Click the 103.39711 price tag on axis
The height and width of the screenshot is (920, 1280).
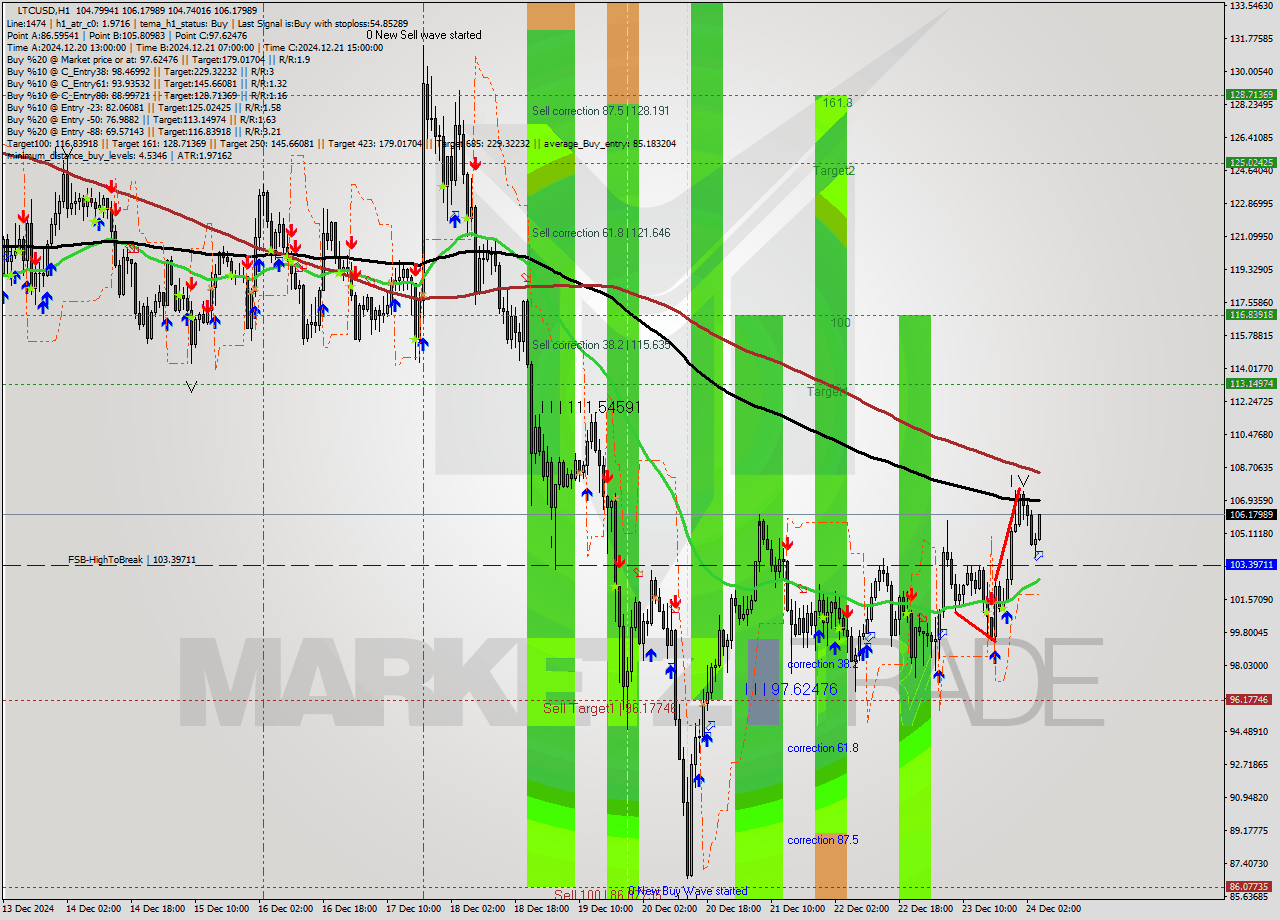pyautogui.click(x=1251, y=565)
